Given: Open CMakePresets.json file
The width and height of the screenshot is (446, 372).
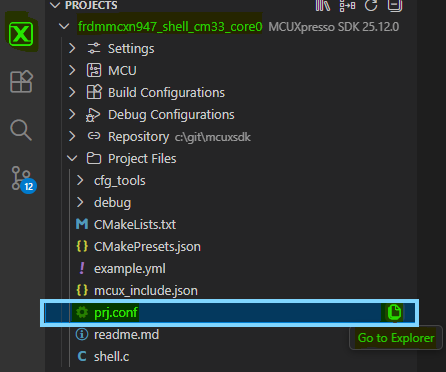Looking at the screenshot, I should (x=147, y=247).
